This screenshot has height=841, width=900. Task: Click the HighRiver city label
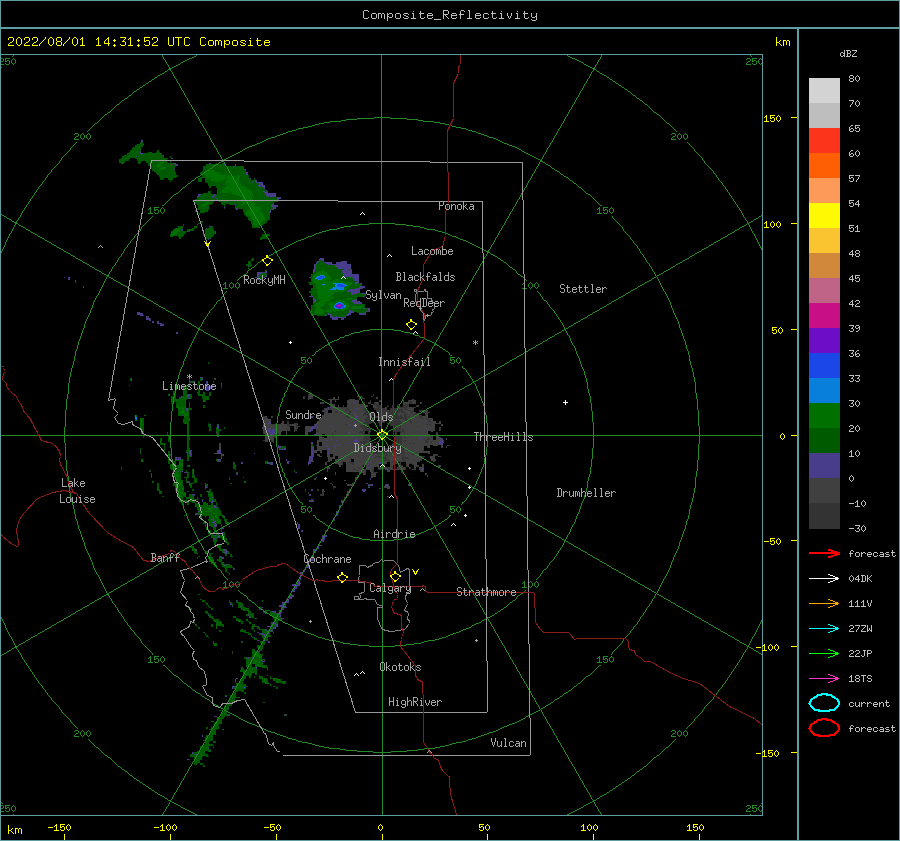tap(415, 702)
